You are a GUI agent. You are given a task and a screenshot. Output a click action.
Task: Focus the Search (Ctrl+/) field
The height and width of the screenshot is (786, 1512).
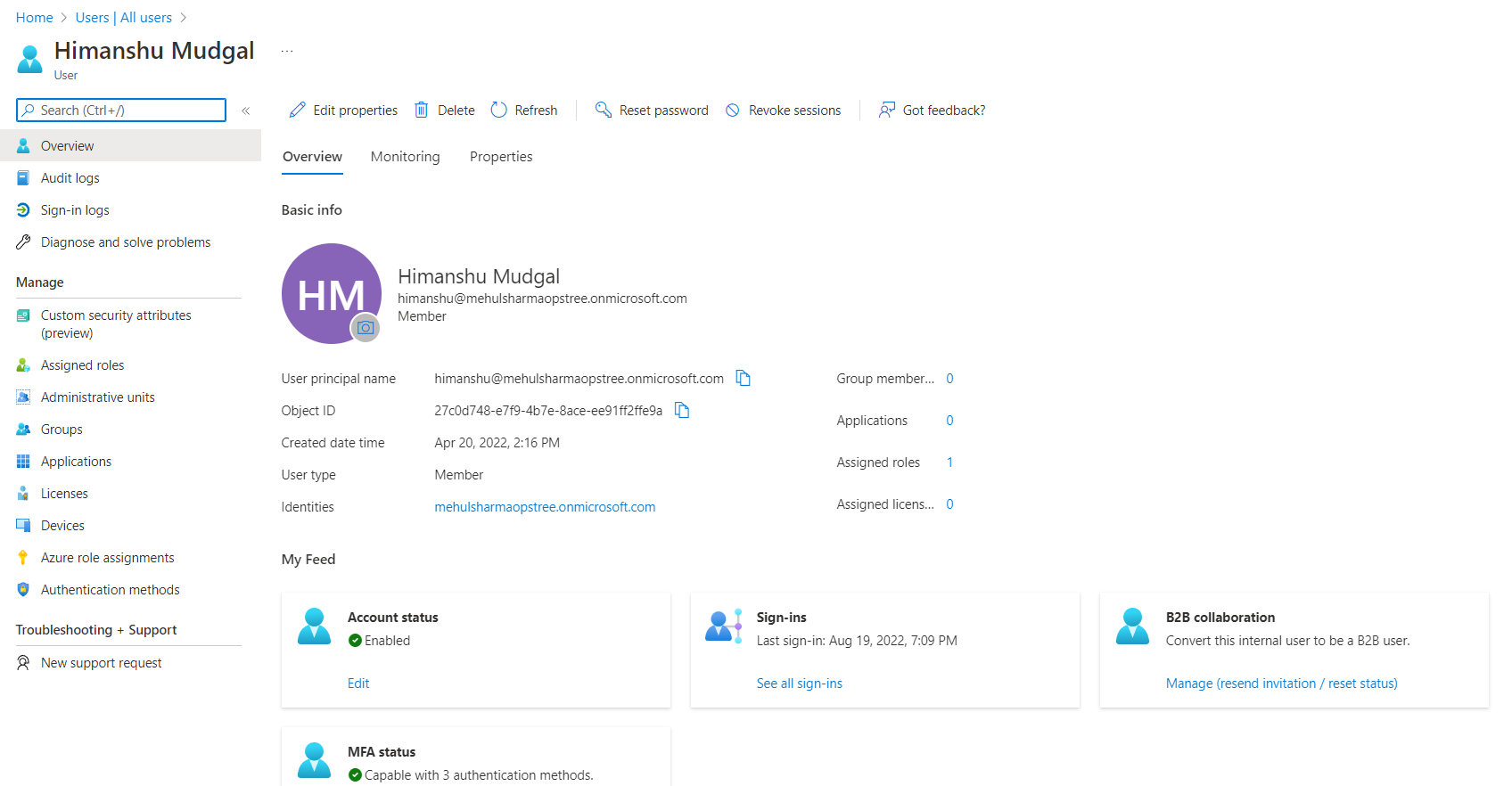121,111
